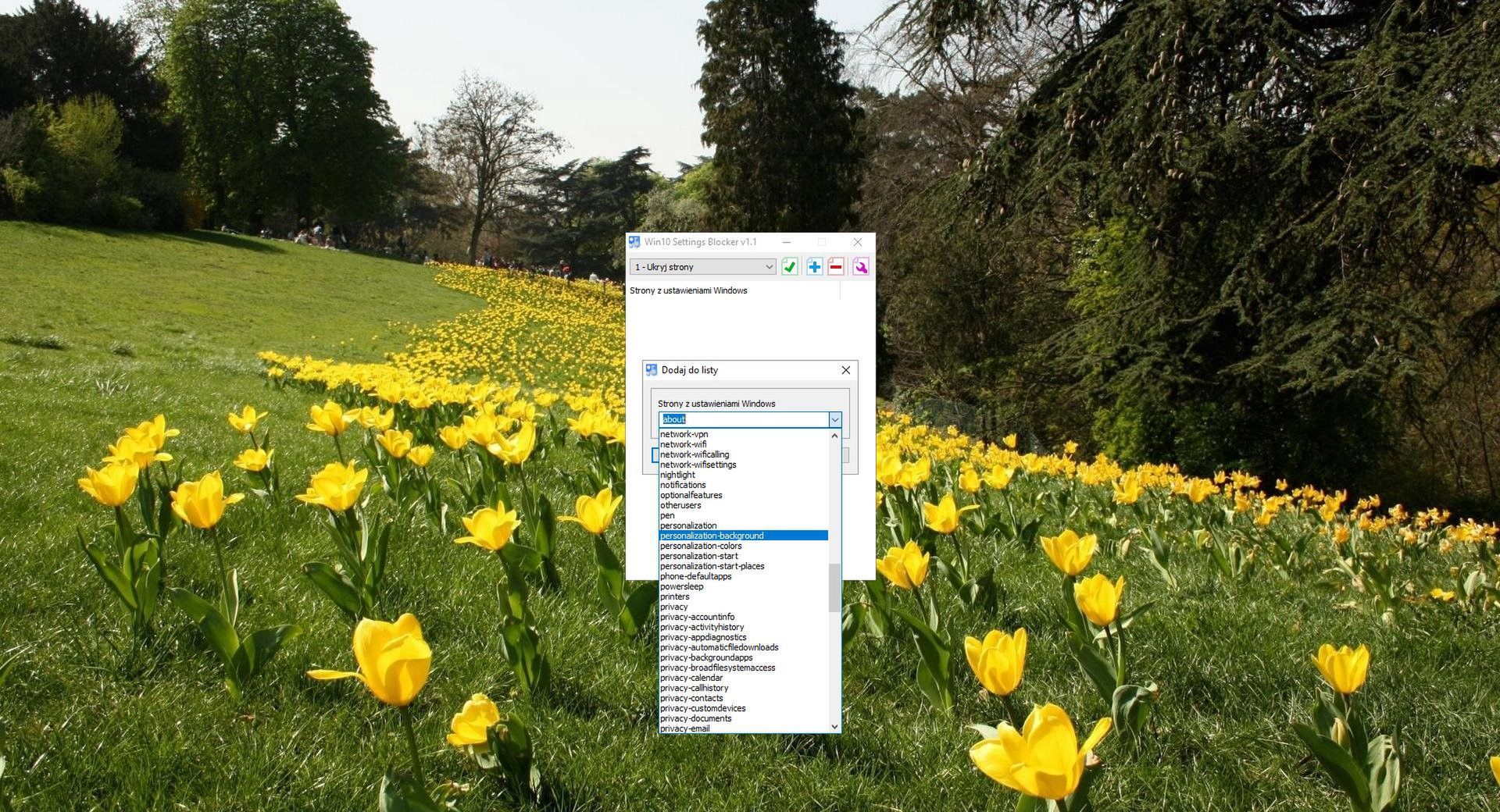Pick 'privacy-callhistory' entry
This screenshot has width=1500, height=812.
point(743,688)
